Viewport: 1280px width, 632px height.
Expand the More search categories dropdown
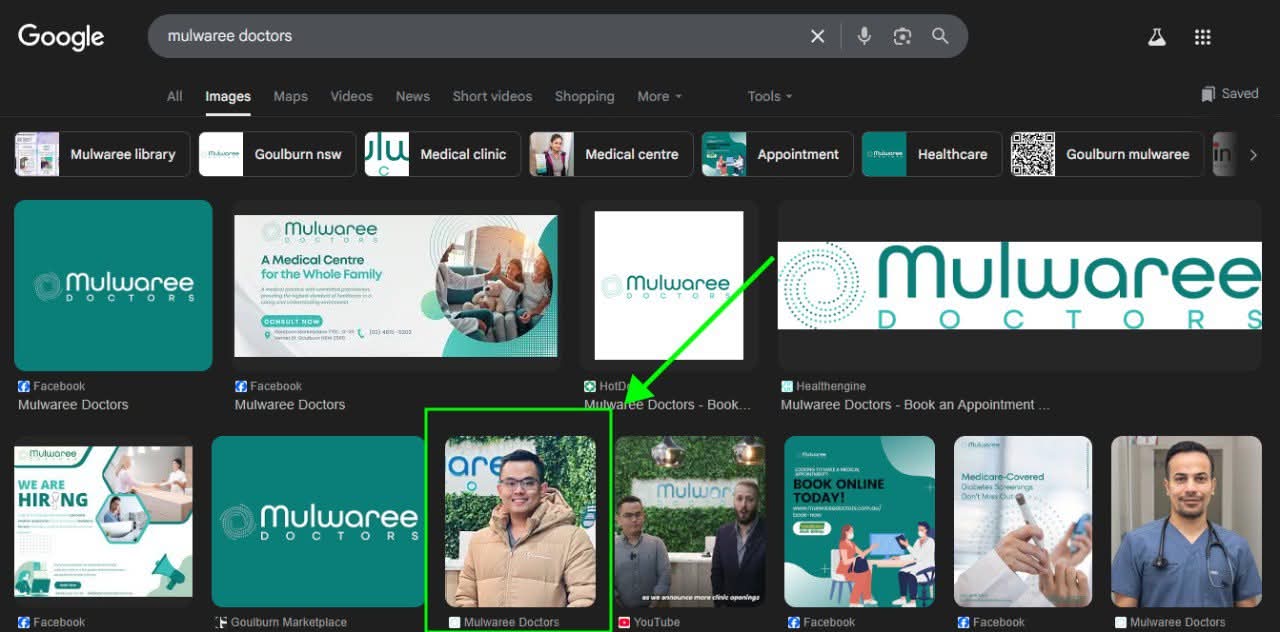(659, 96)
